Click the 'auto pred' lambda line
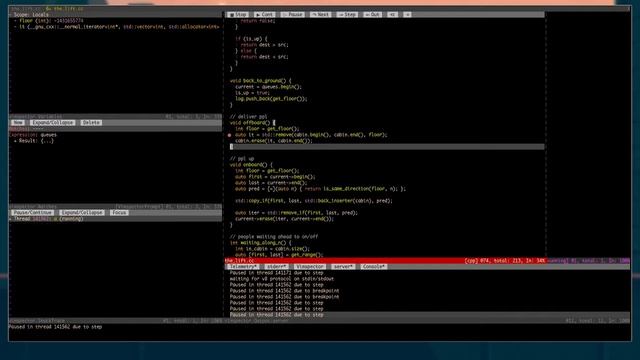This screenshot has height=360, width=640. pyautogui.click(x=320, y=189)
